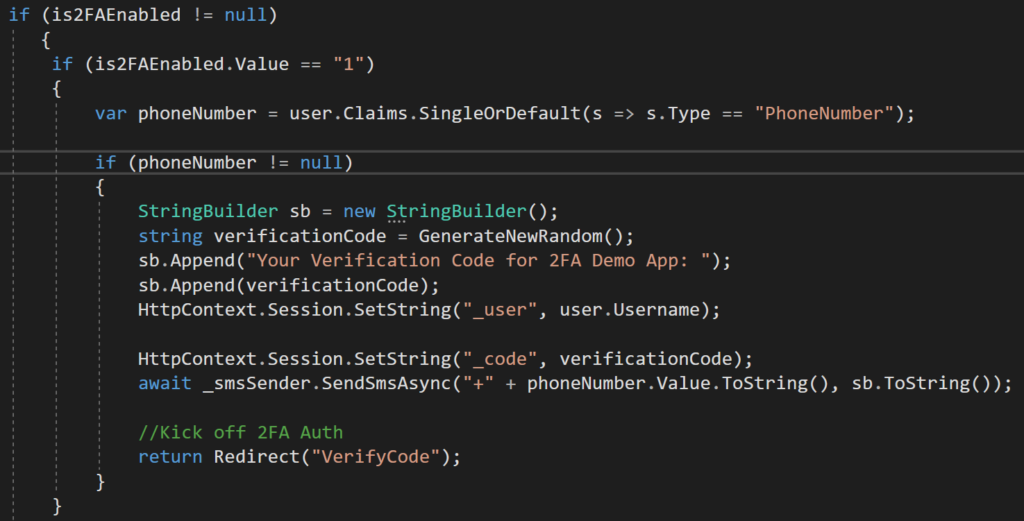The width and height of the screenshot is (1024, 521).
Task: Click the verificationCode variable declaration
Action: point(300,236)
